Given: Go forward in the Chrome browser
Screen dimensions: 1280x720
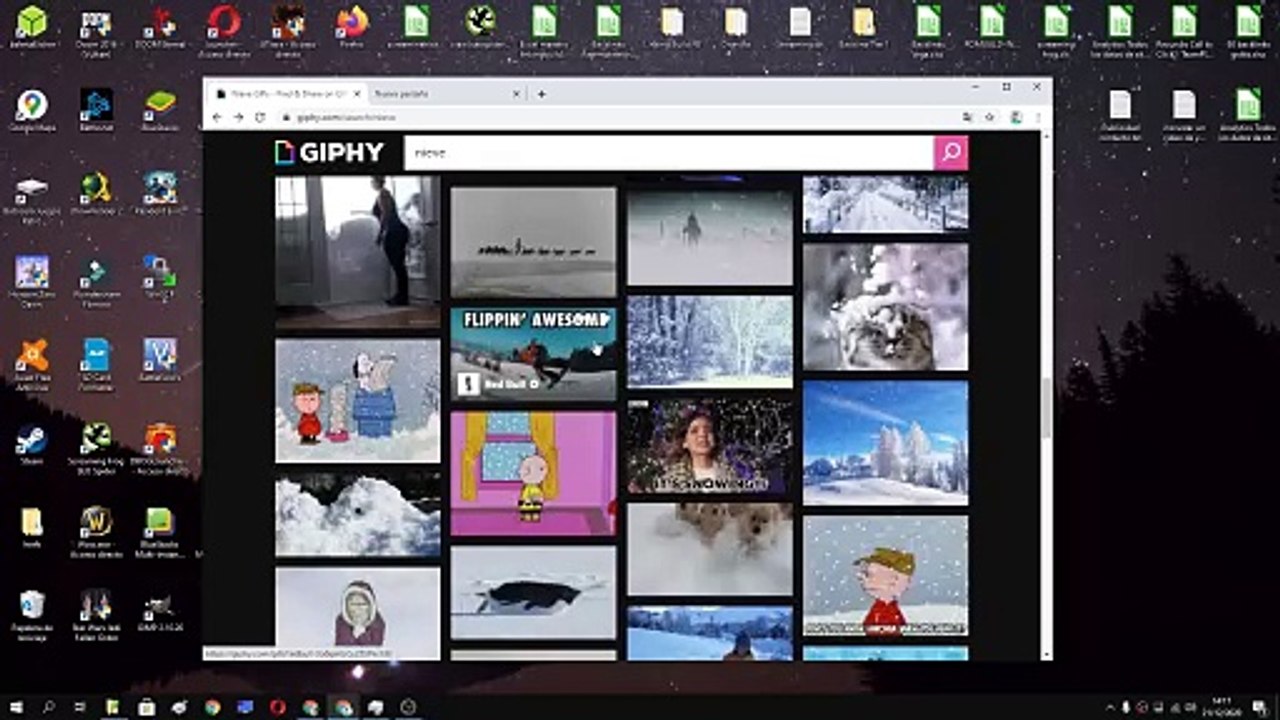Looking at the screenshot, I should pyautogui.click(x=238, y=117).
